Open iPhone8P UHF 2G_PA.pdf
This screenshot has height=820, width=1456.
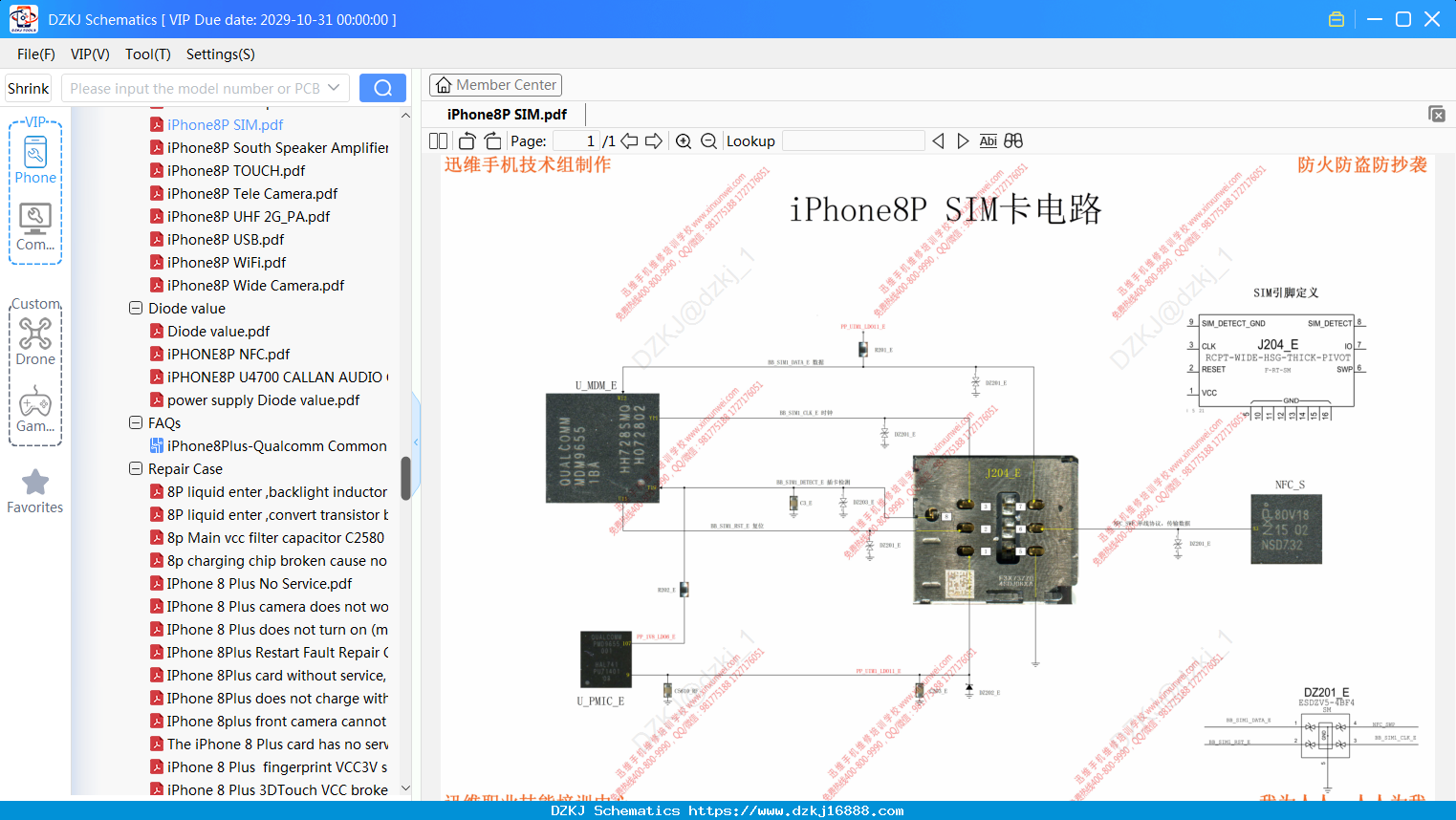click(x=249, y=217)
